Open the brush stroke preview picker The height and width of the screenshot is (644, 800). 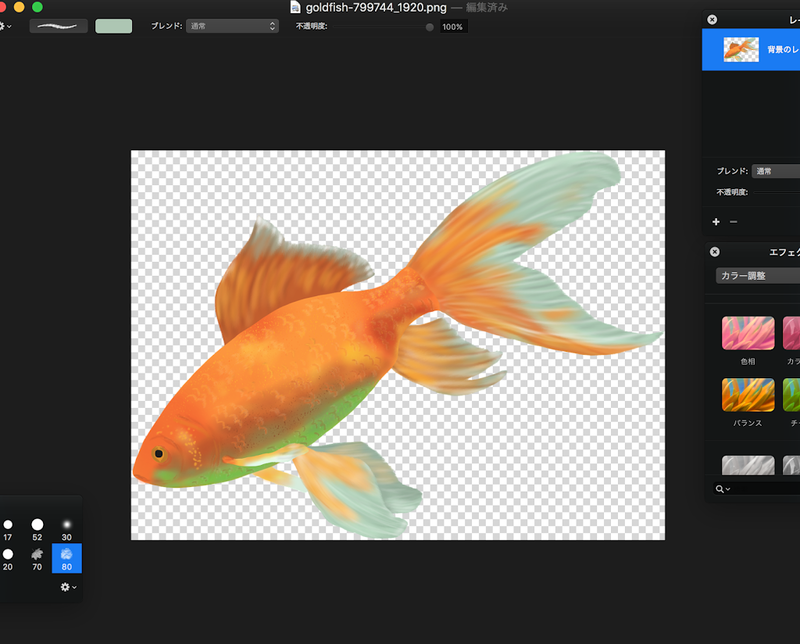[x=58, y=26]
